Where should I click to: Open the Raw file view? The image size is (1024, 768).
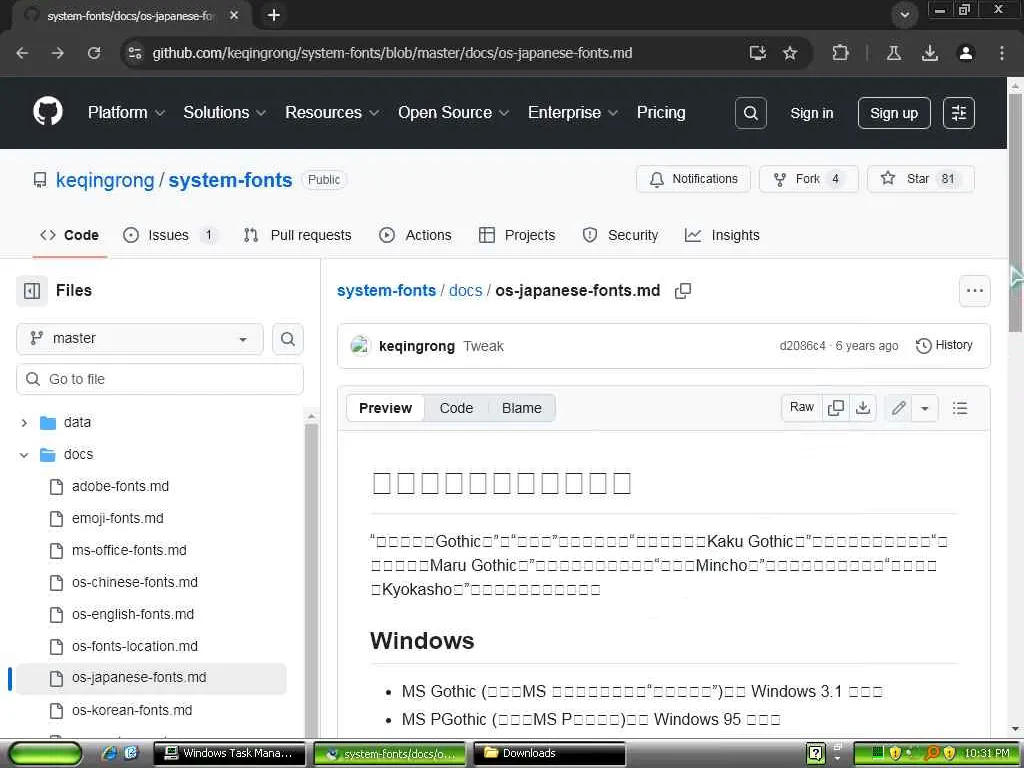pos(801,408)
